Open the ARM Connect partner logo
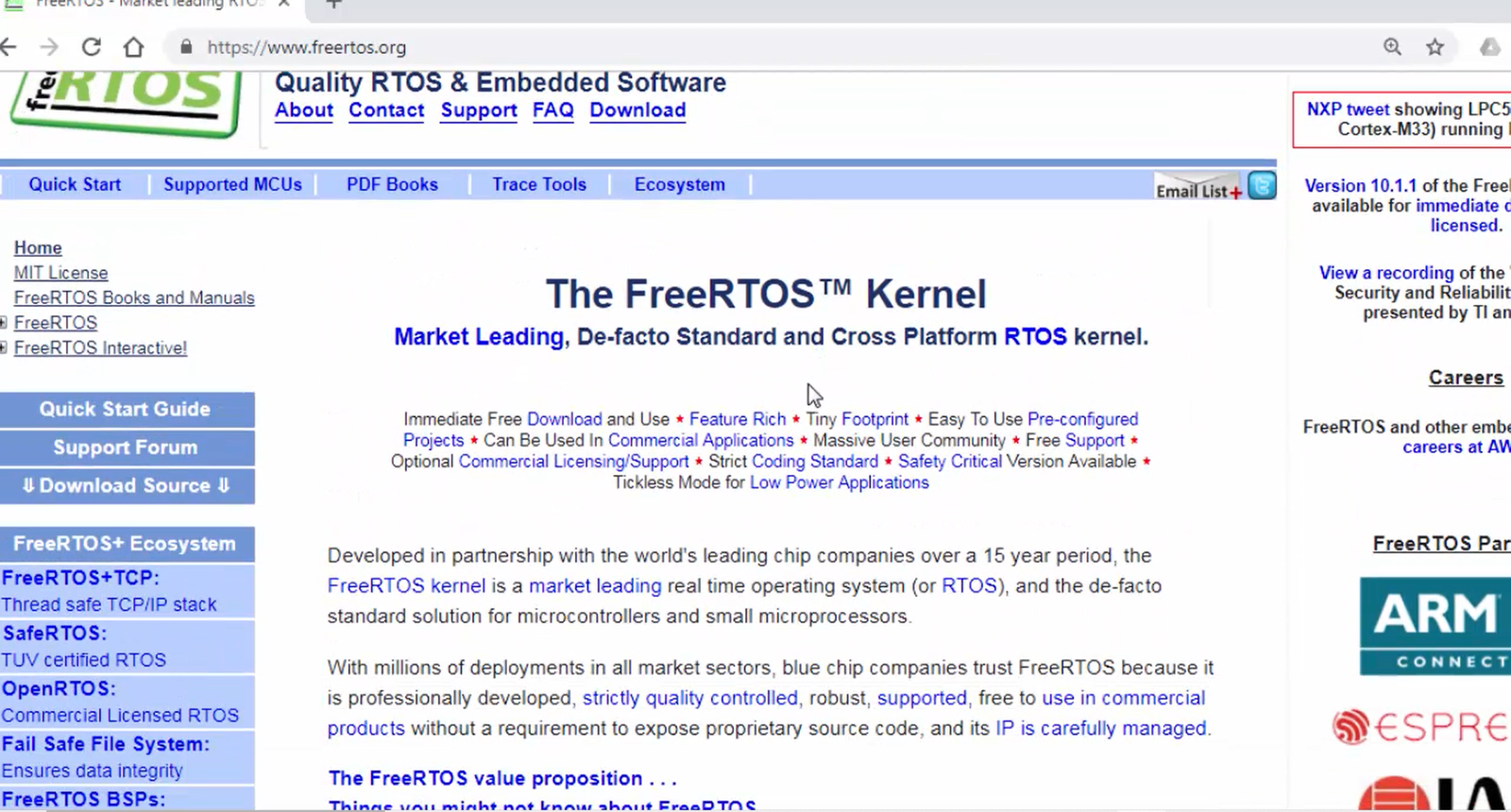Viewport: 1511px width, 812px height. point(1435,626)
